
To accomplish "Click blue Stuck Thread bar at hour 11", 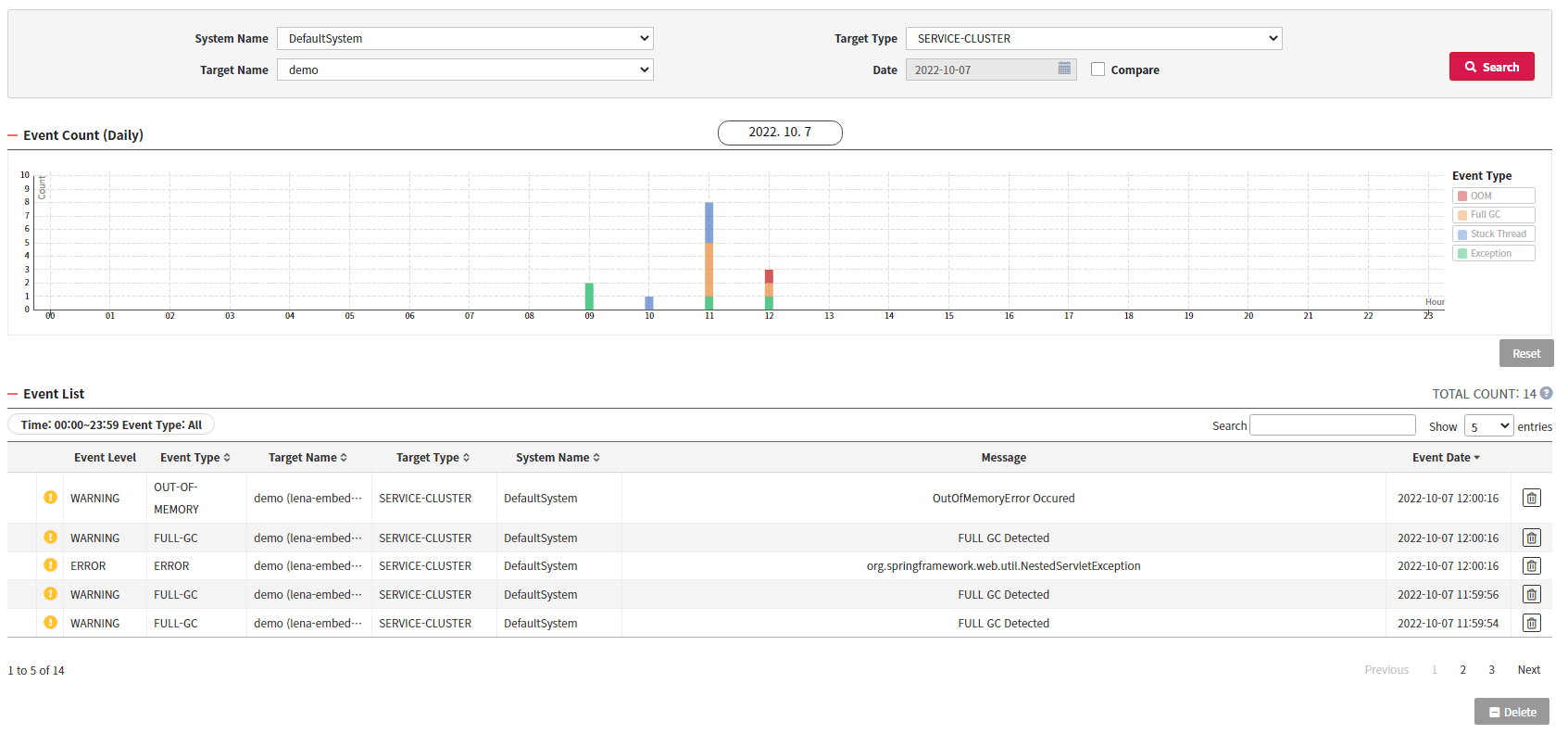I will (x=709, y=222).
